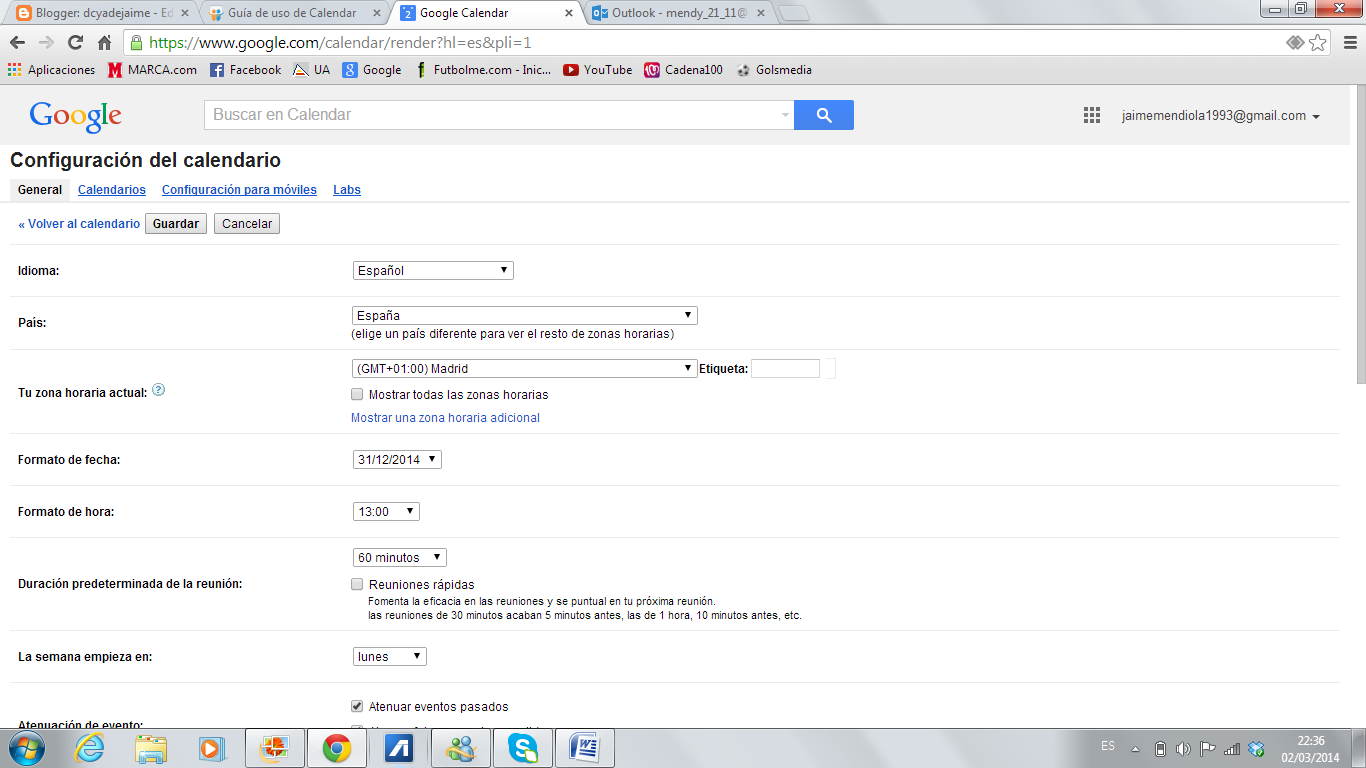Click the browser back arrow
1366x768 pixels.
click(17, 43)
